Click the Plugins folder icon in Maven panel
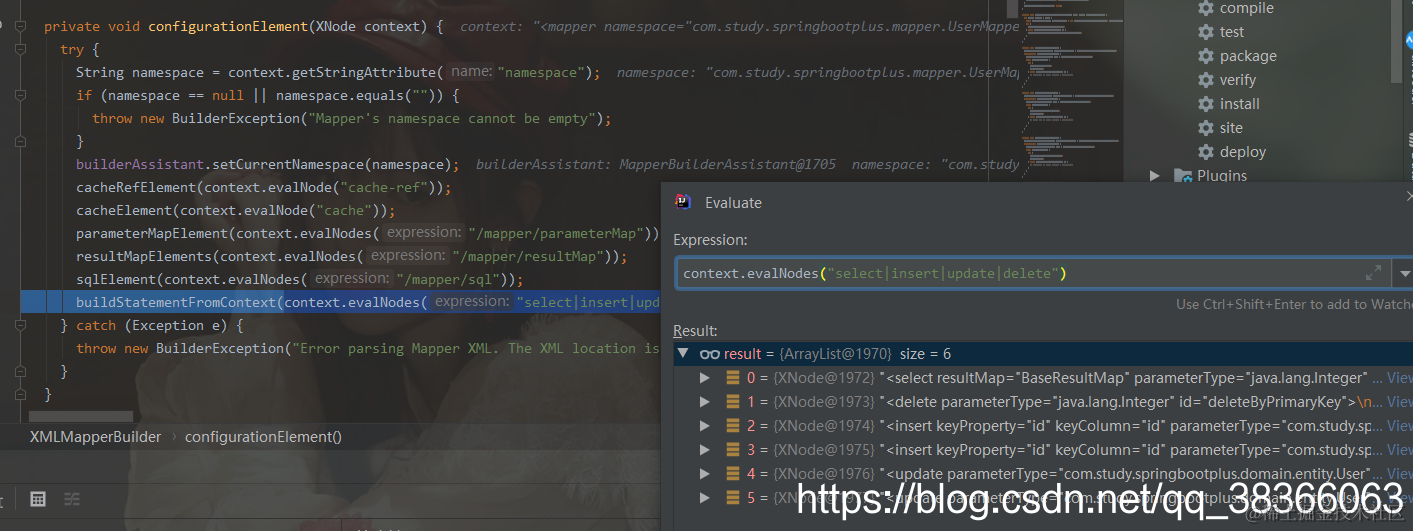Viewport: 1413px width, 531px height. click(1183, 176)
